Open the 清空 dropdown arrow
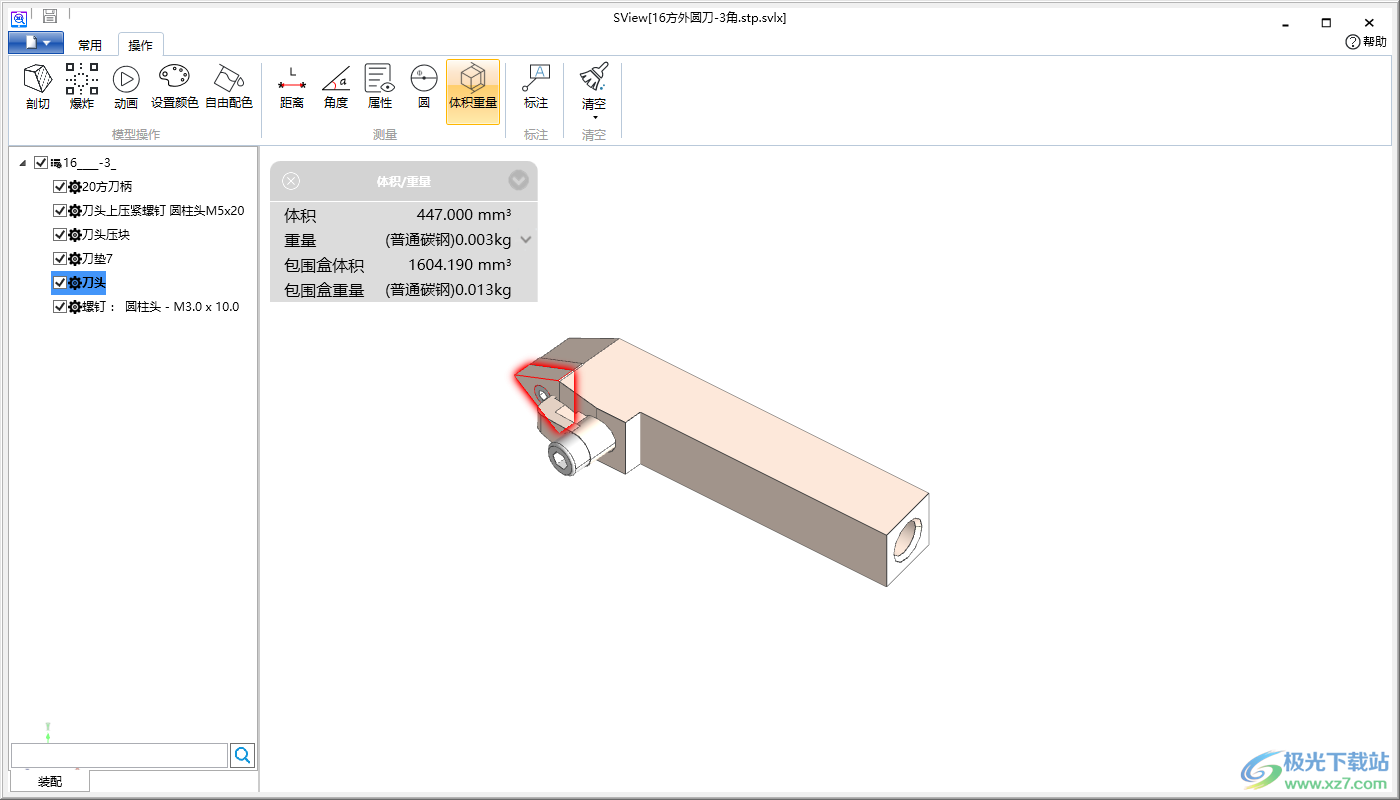 click(x=594, y=117)
